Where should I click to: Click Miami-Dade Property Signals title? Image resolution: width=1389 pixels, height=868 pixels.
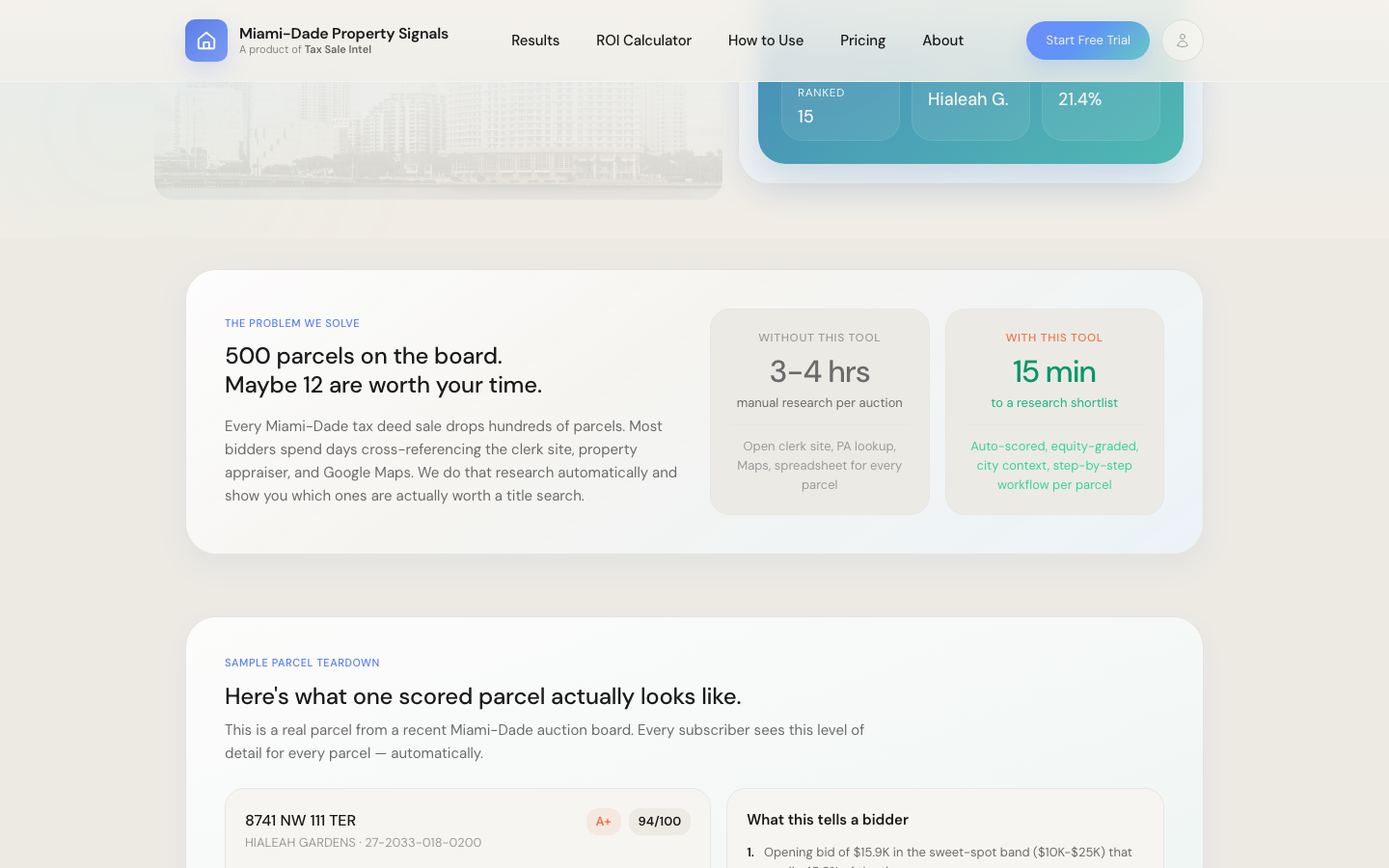tap(343, 34)
